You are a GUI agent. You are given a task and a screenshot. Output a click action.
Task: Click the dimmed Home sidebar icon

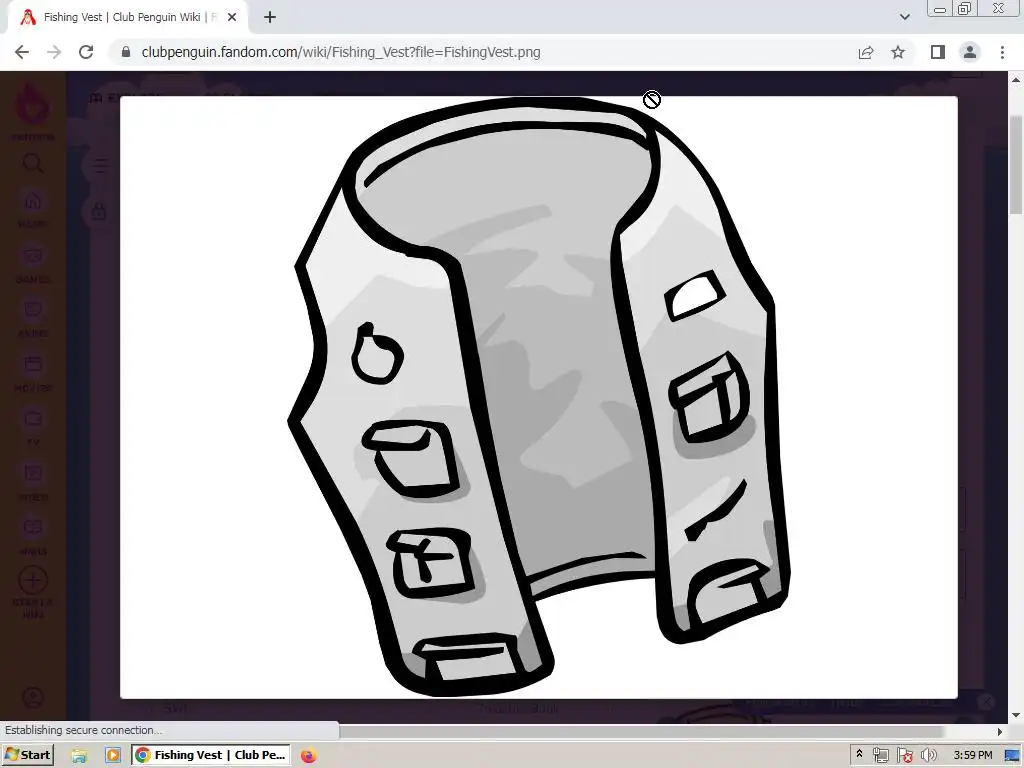tap(33, 201)
